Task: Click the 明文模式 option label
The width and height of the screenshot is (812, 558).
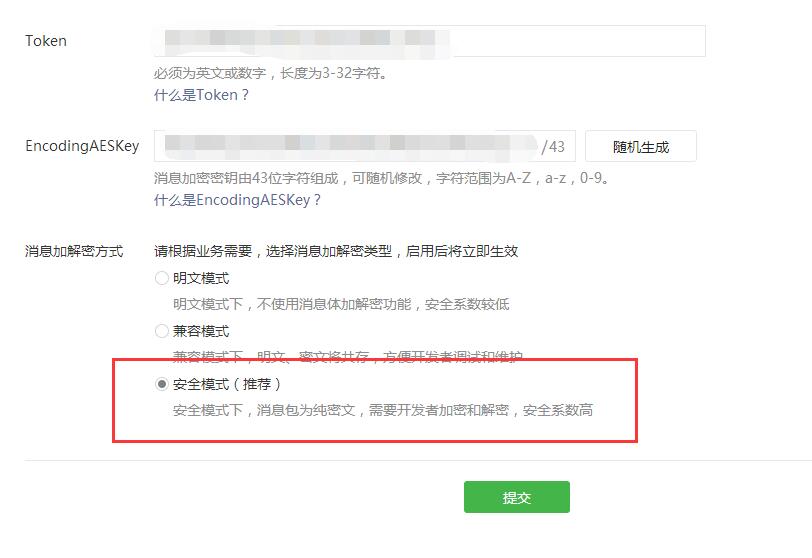Action: point(201,278)
